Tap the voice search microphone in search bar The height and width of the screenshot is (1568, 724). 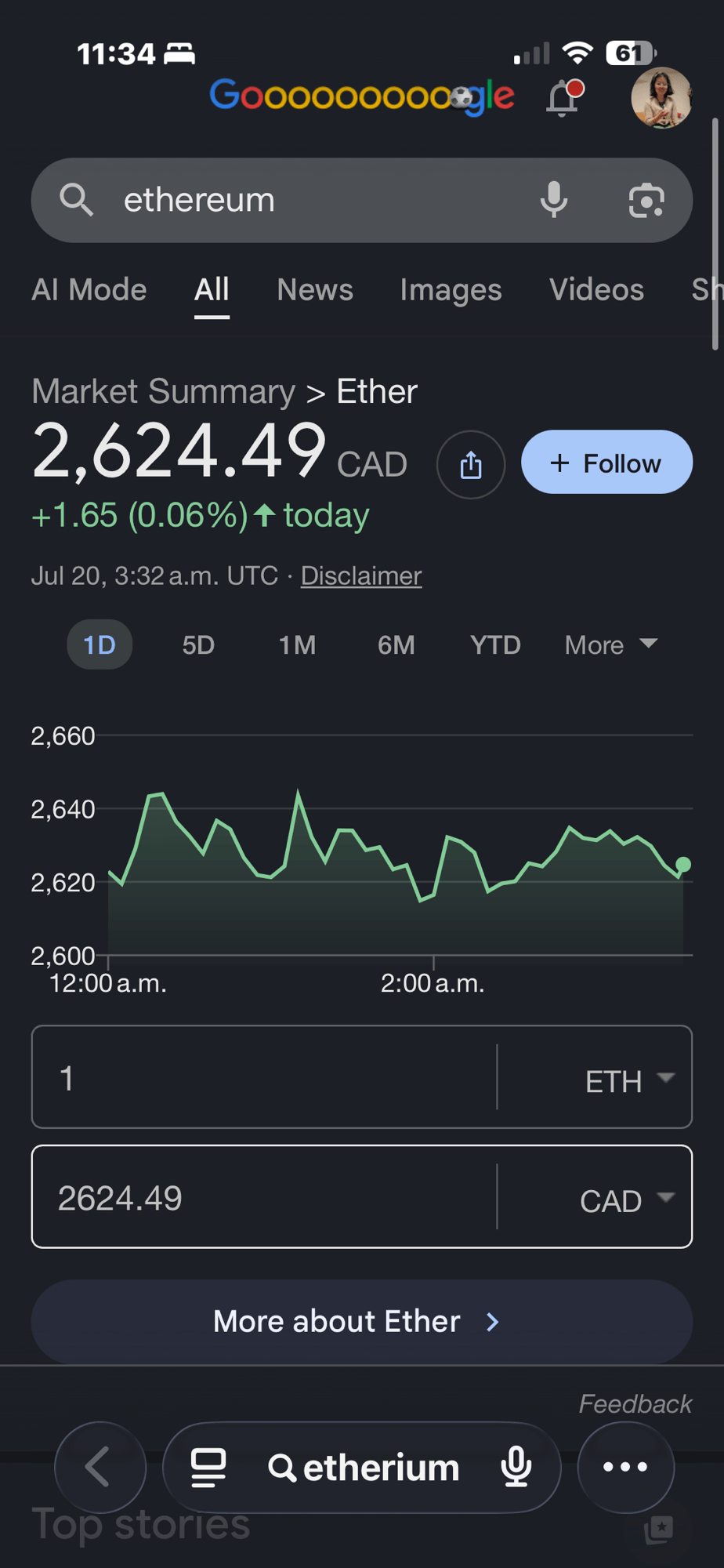click(x=553, y=200)
